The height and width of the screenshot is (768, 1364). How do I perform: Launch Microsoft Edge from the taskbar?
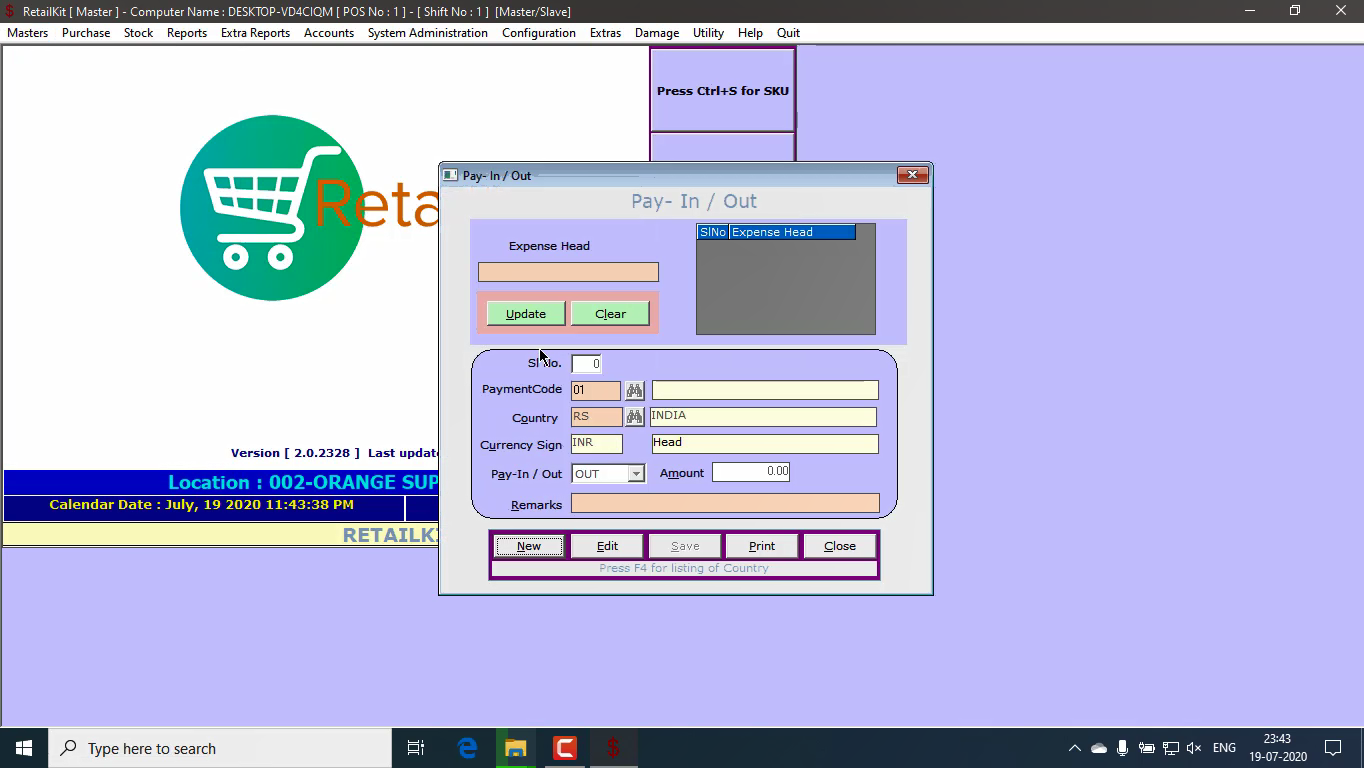(x=467, y=748)
